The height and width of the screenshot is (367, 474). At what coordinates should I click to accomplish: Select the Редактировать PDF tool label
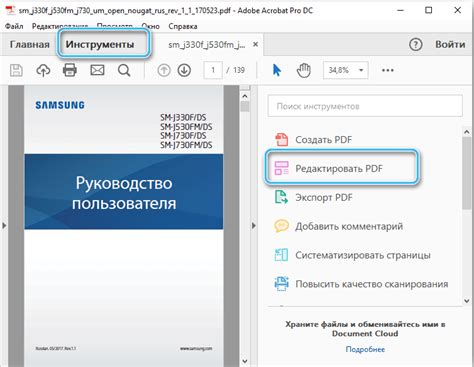click(339, 168)
